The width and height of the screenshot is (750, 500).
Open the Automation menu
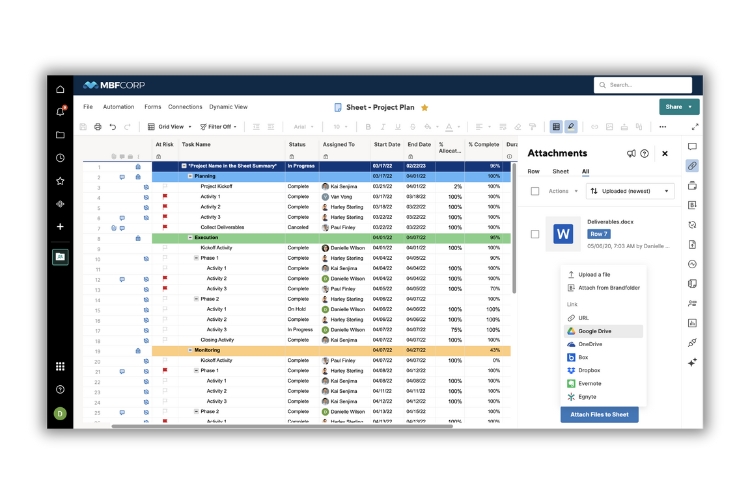point(119,107)
